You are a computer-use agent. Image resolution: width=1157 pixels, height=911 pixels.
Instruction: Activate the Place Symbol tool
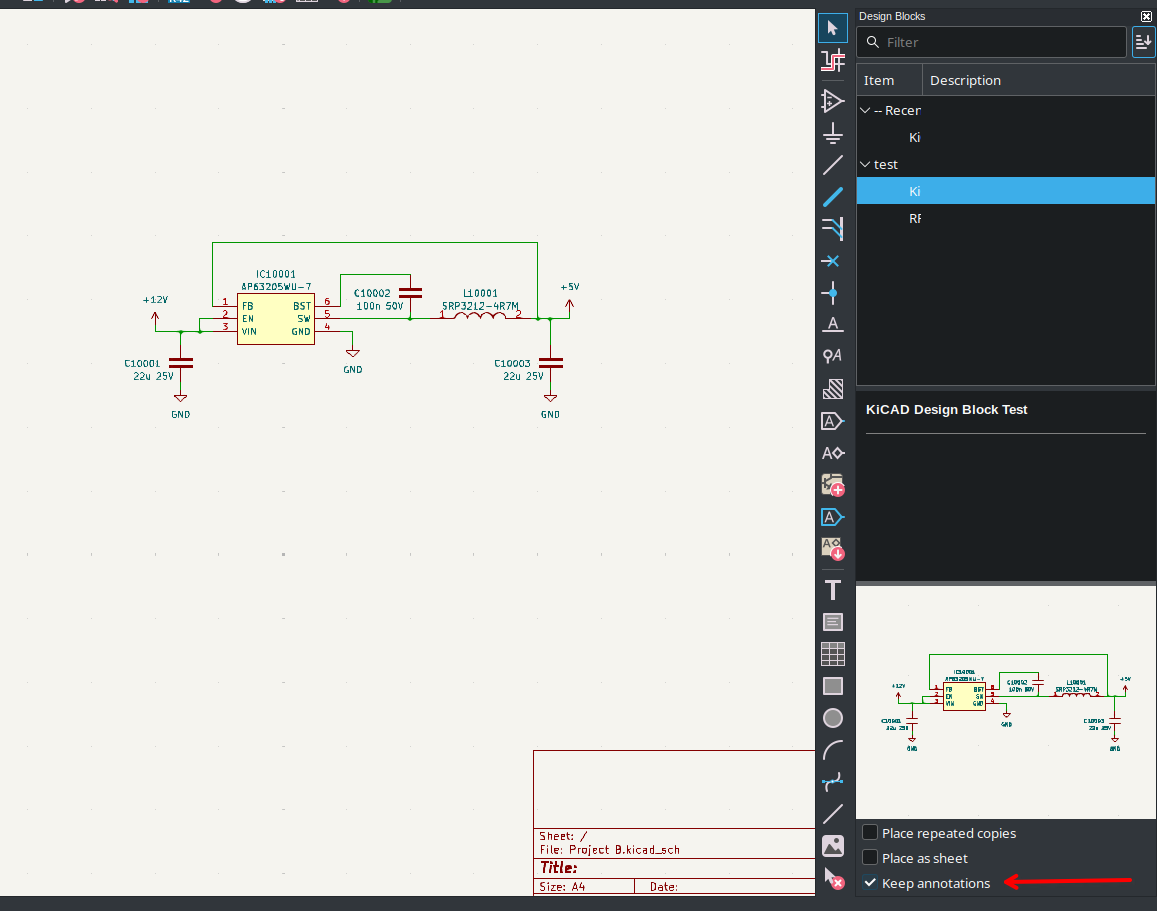[x=832, y=100]
